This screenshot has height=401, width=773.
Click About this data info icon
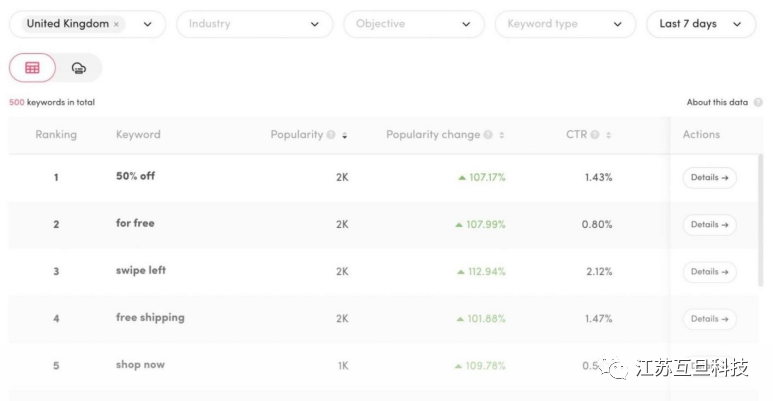[758, 102]
